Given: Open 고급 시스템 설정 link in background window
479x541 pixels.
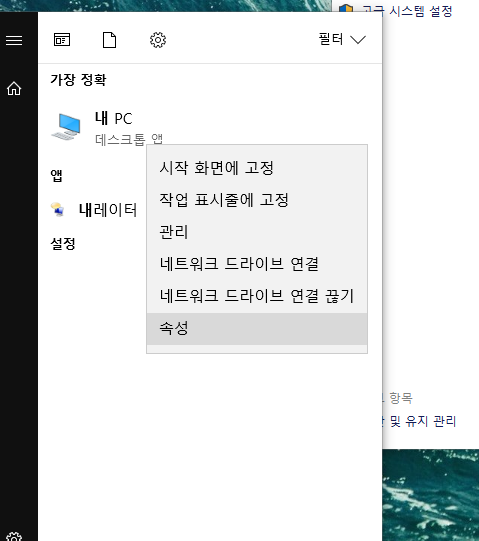Looking at the screenshot, I should pyautogui.click(x=407, y=11).
